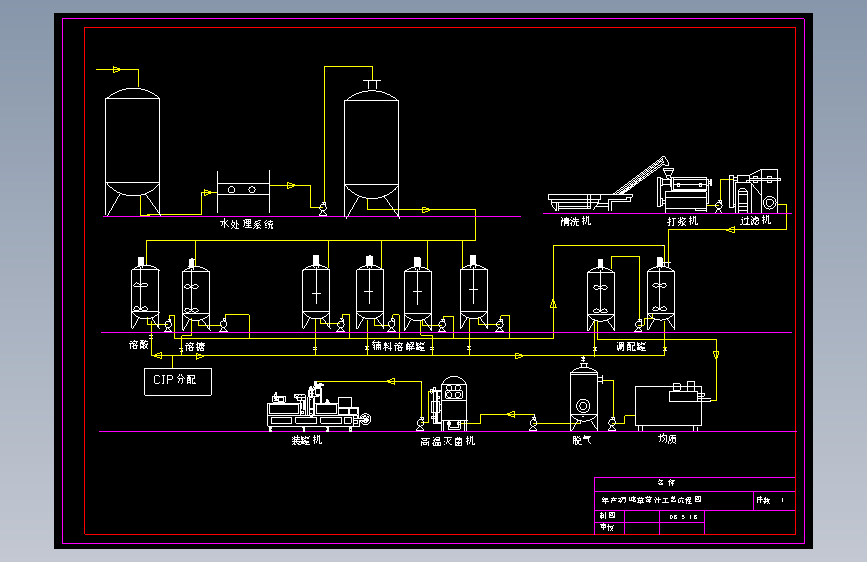Viewport: 867px width, 562px height.
Task: Click the 溶糖 label
Action: tap(195, 346)
